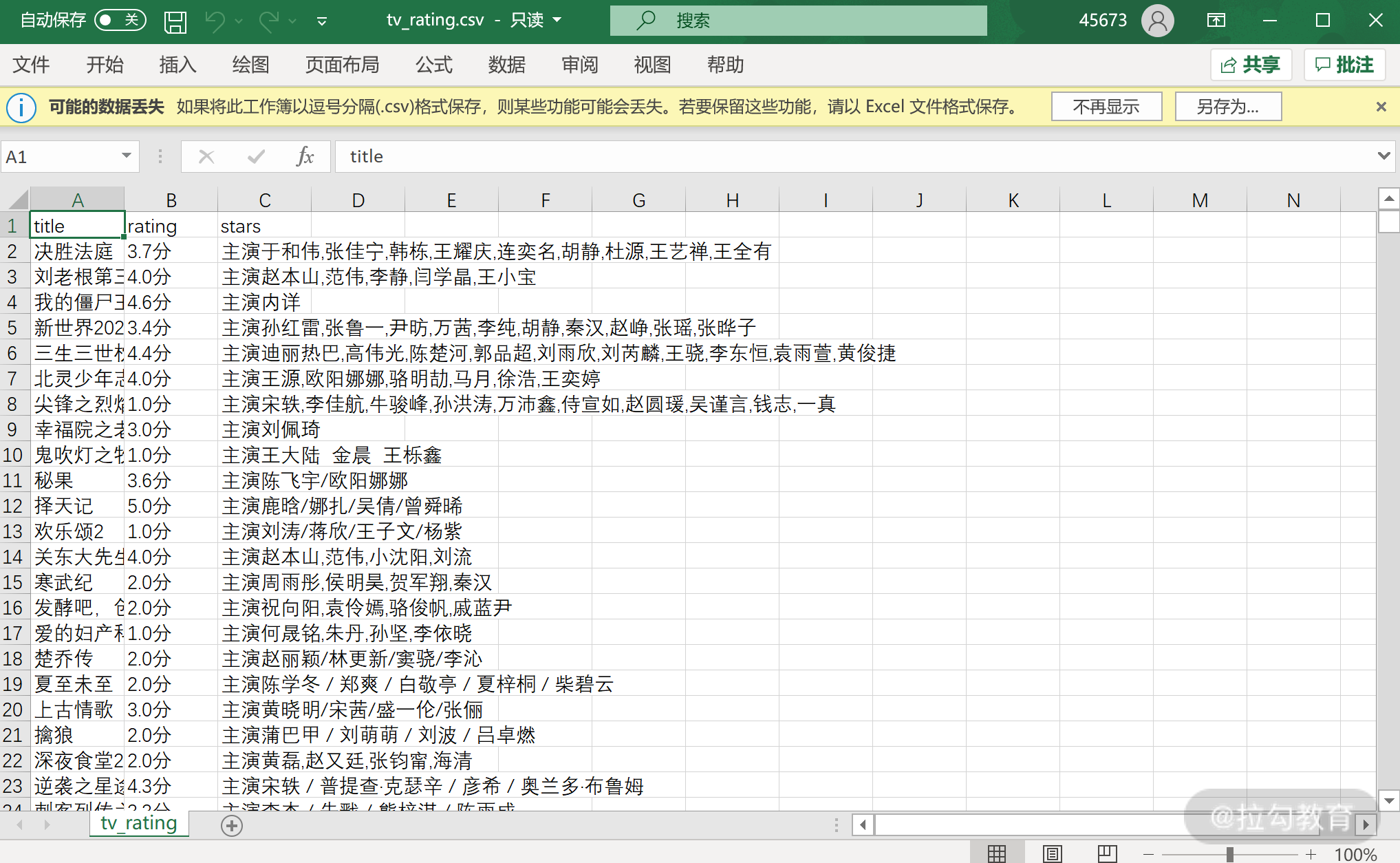Viewport: 1400px width, 863px height.
Task: Open the Name Box dropdown arrow
Action: (x=127, y=156)
